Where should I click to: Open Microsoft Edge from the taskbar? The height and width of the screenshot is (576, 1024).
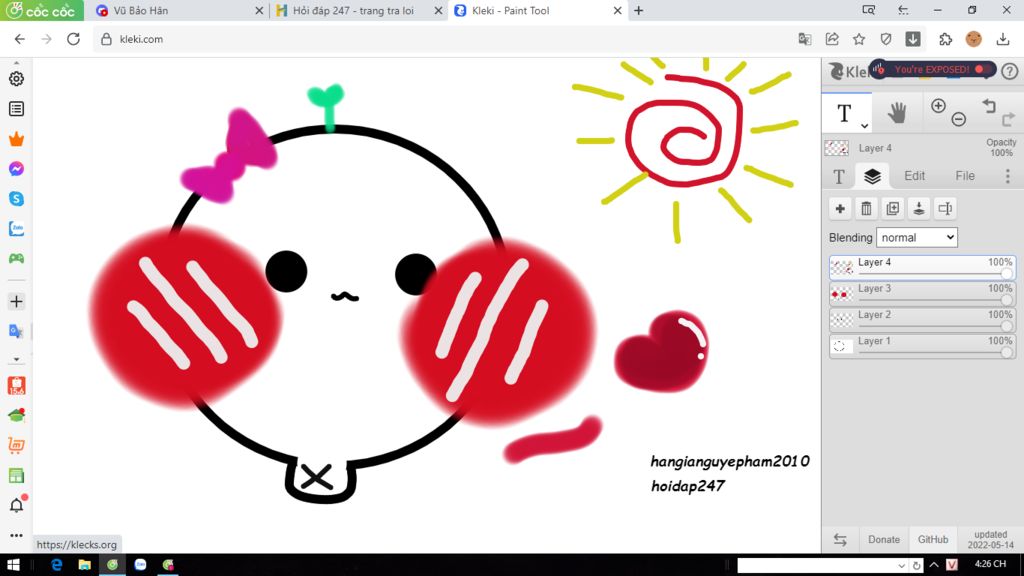click(x=57, y=565)
